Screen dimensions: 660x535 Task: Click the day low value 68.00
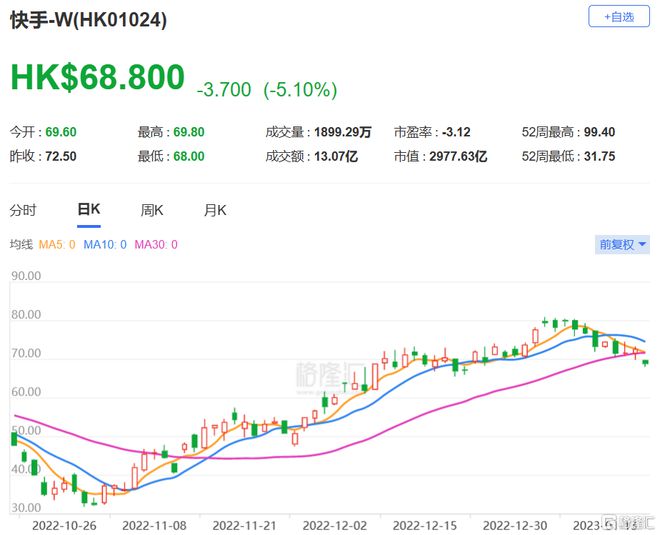[189, 157]
